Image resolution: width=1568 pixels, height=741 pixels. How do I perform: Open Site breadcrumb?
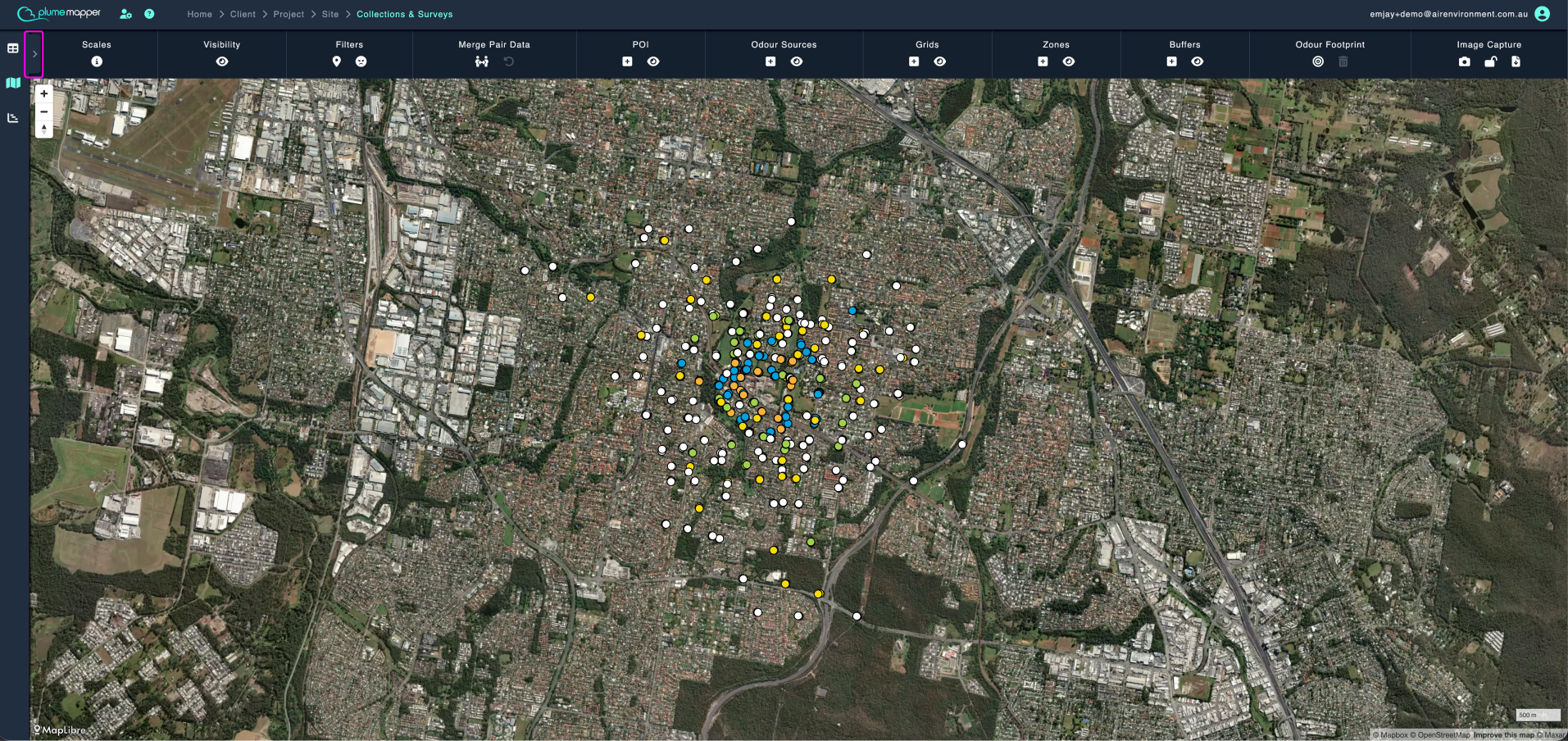click(330, 14)
